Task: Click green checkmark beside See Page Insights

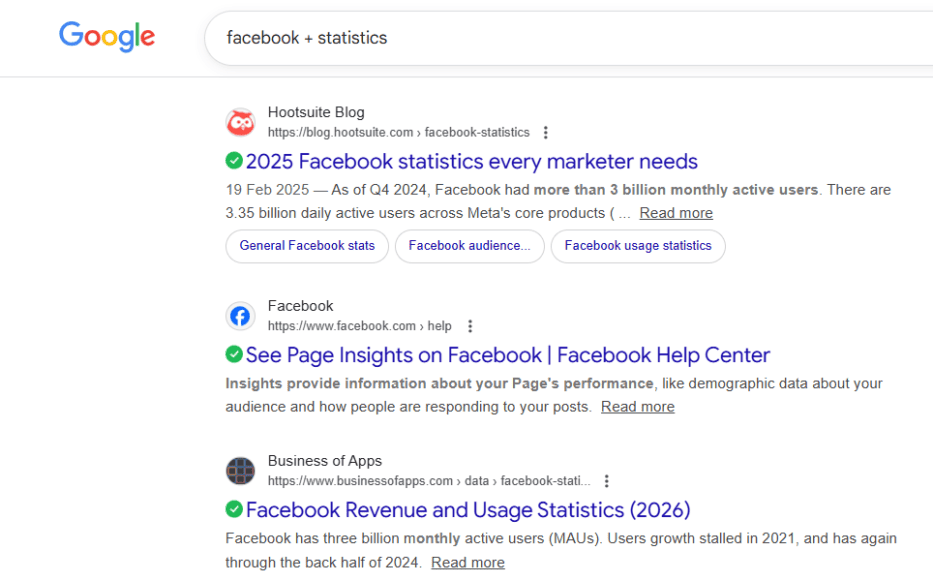Action: (234, 354)
